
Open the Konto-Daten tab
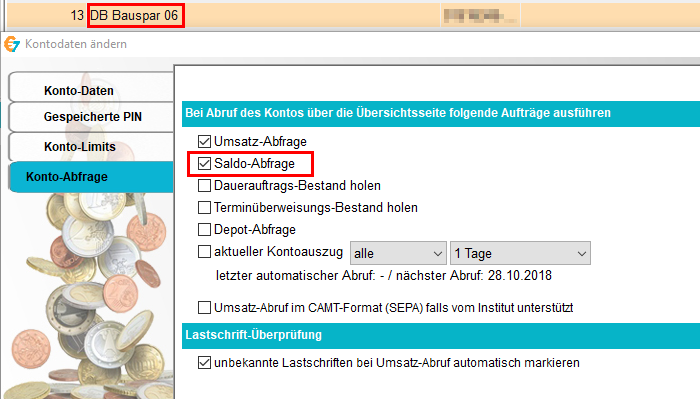point(91,87)
